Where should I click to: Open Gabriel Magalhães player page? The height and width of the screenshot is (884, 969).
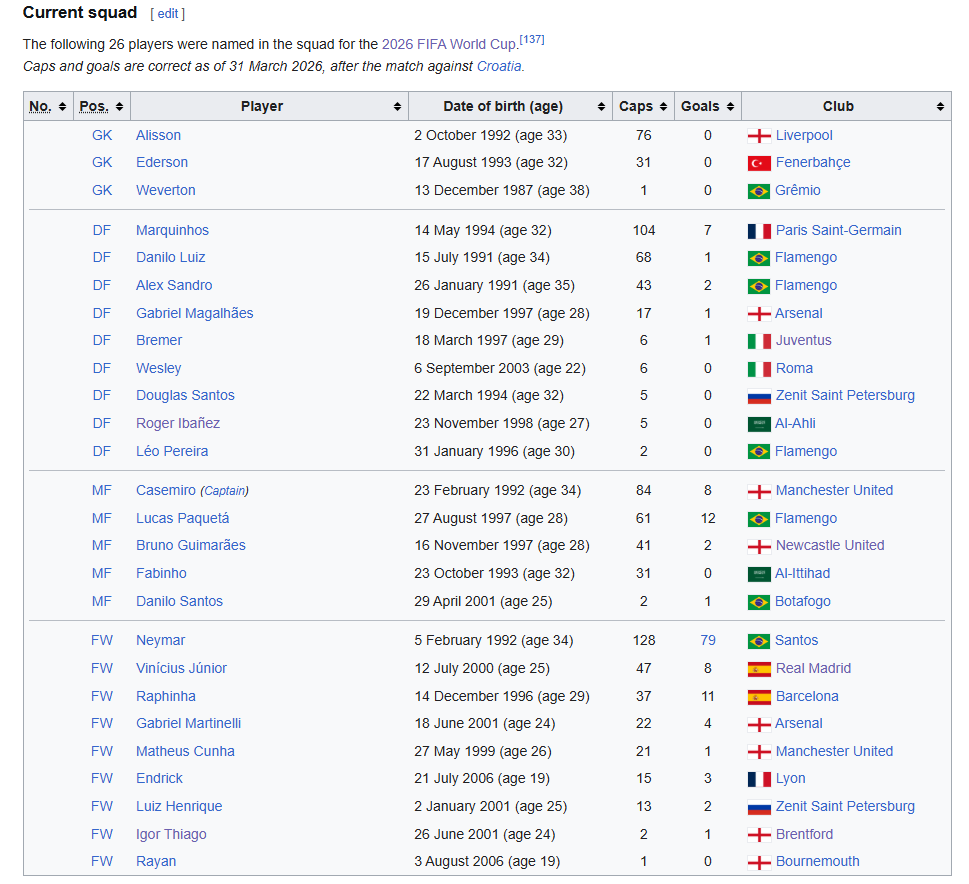click(x=195, y=313)
